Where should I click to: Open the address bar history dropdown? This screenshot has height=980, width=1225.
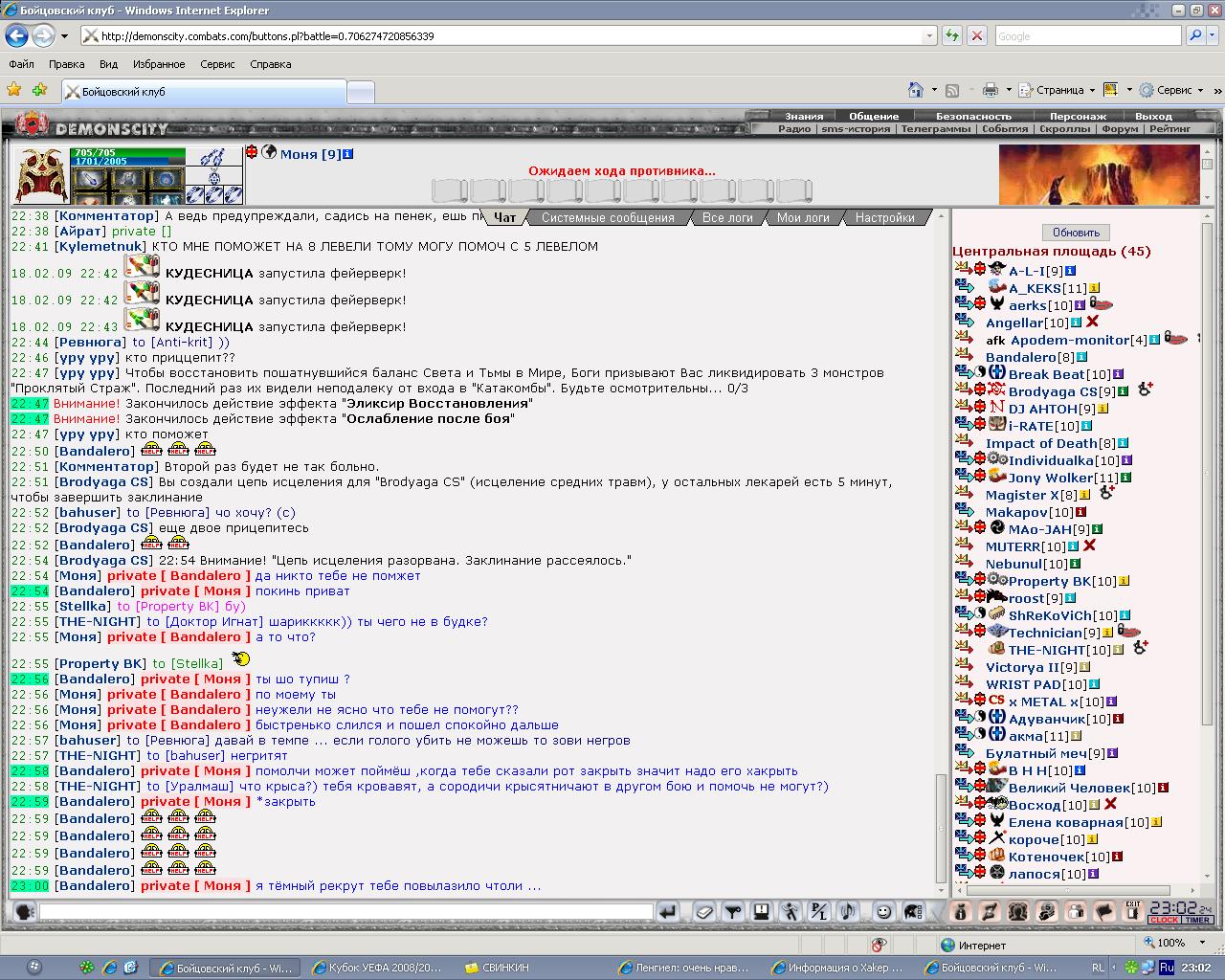(928, 35)
